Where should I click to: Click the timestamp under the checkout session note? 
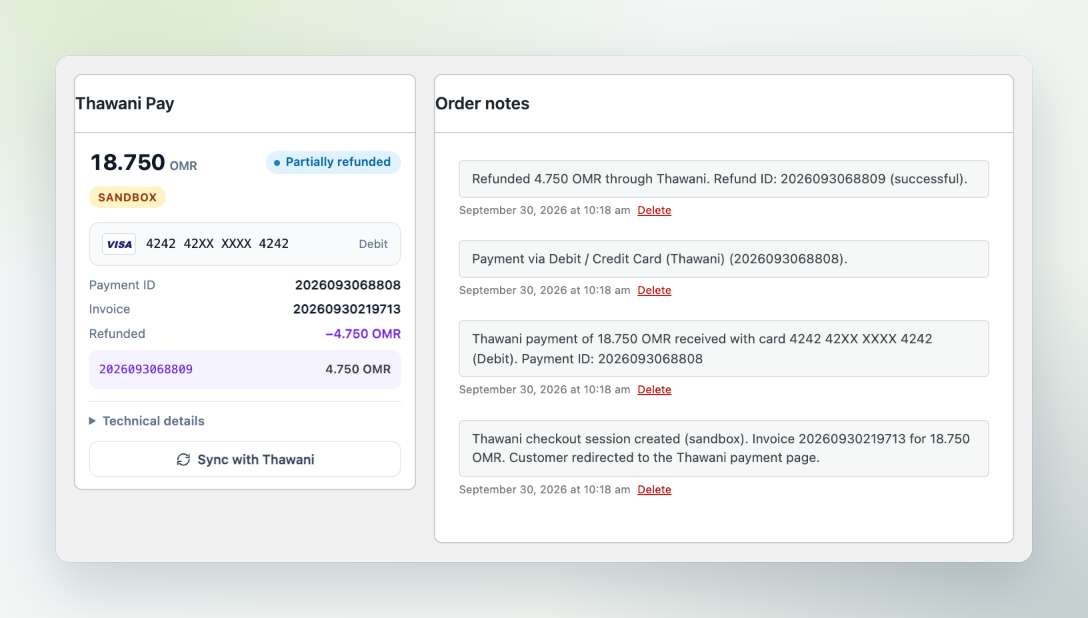coord(545,489)
